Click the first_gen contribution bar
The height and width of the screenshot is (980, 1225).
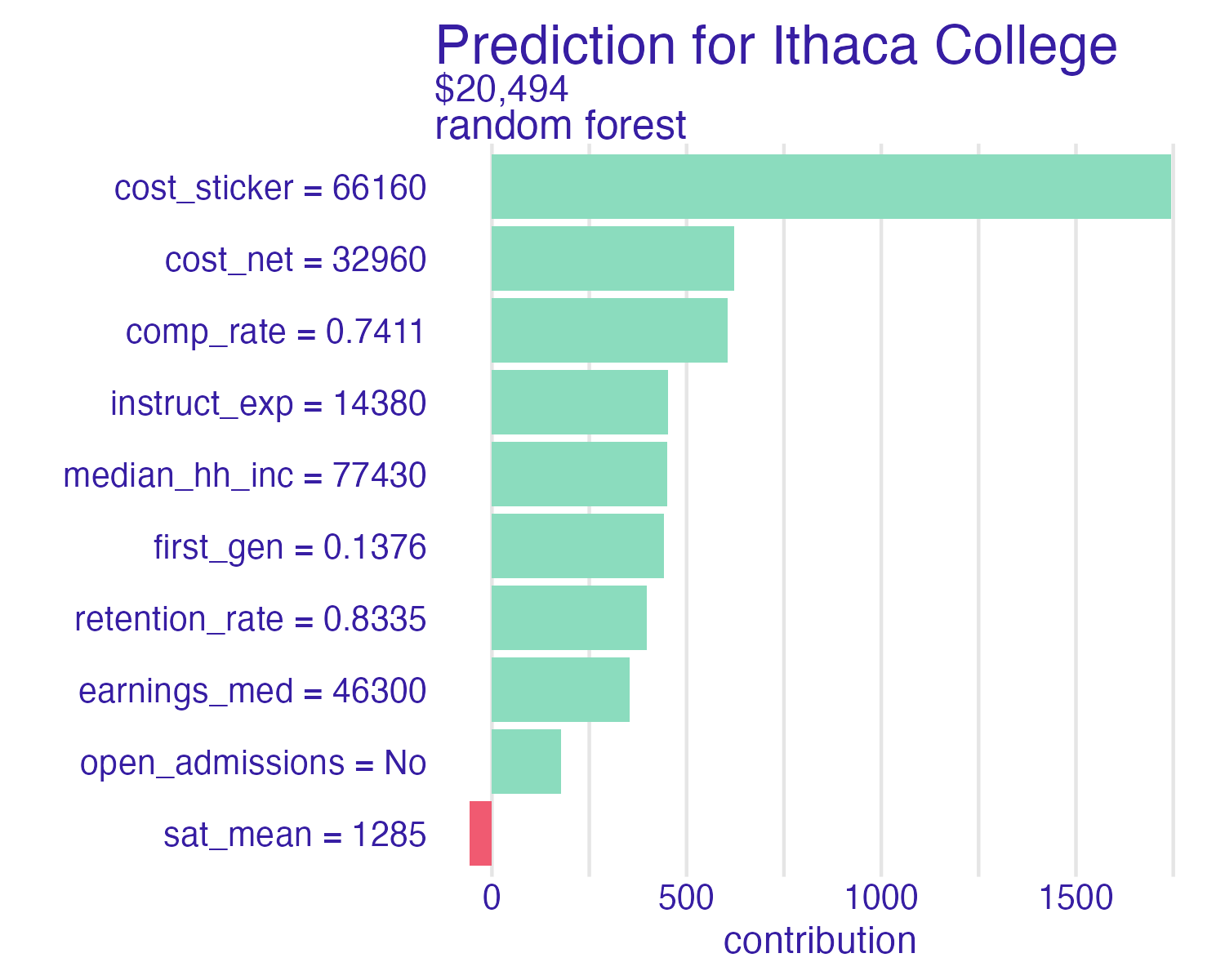[577, 546]
